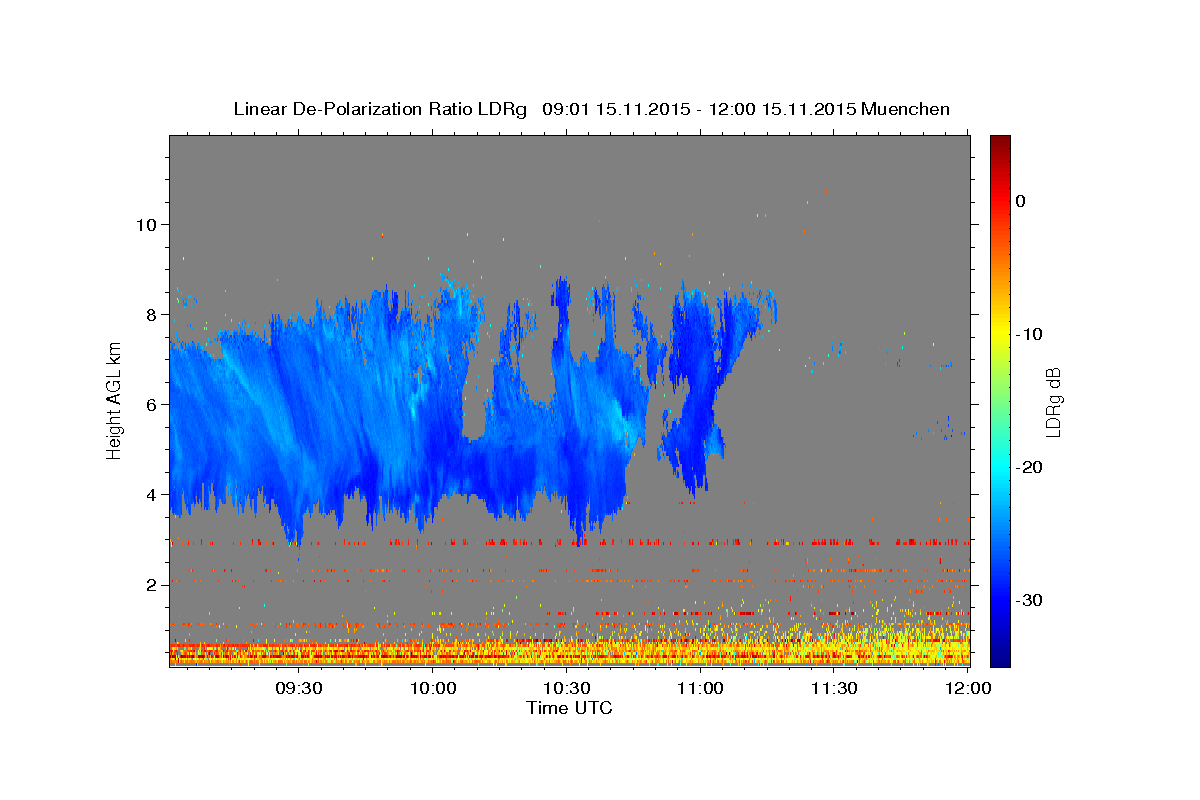Click the 'Time UTC' axis label
The height and width of the screenshot is (800, 1200).
tap(569, 708)
